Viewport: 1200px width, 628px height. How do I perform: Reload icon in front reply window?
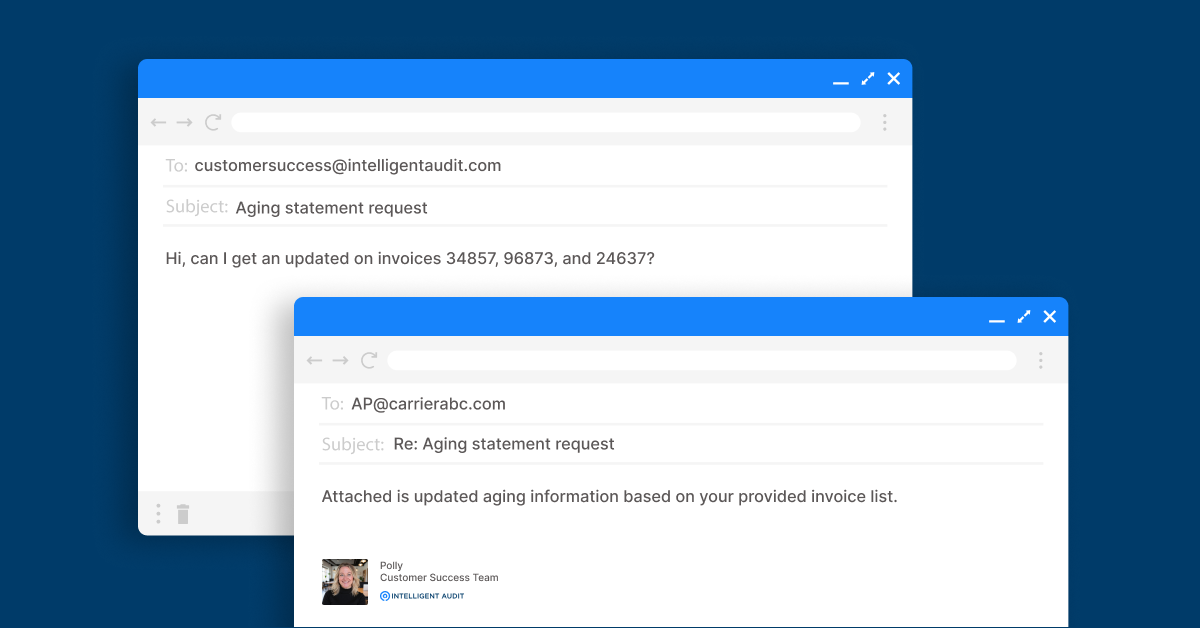(x=369, y=360)
